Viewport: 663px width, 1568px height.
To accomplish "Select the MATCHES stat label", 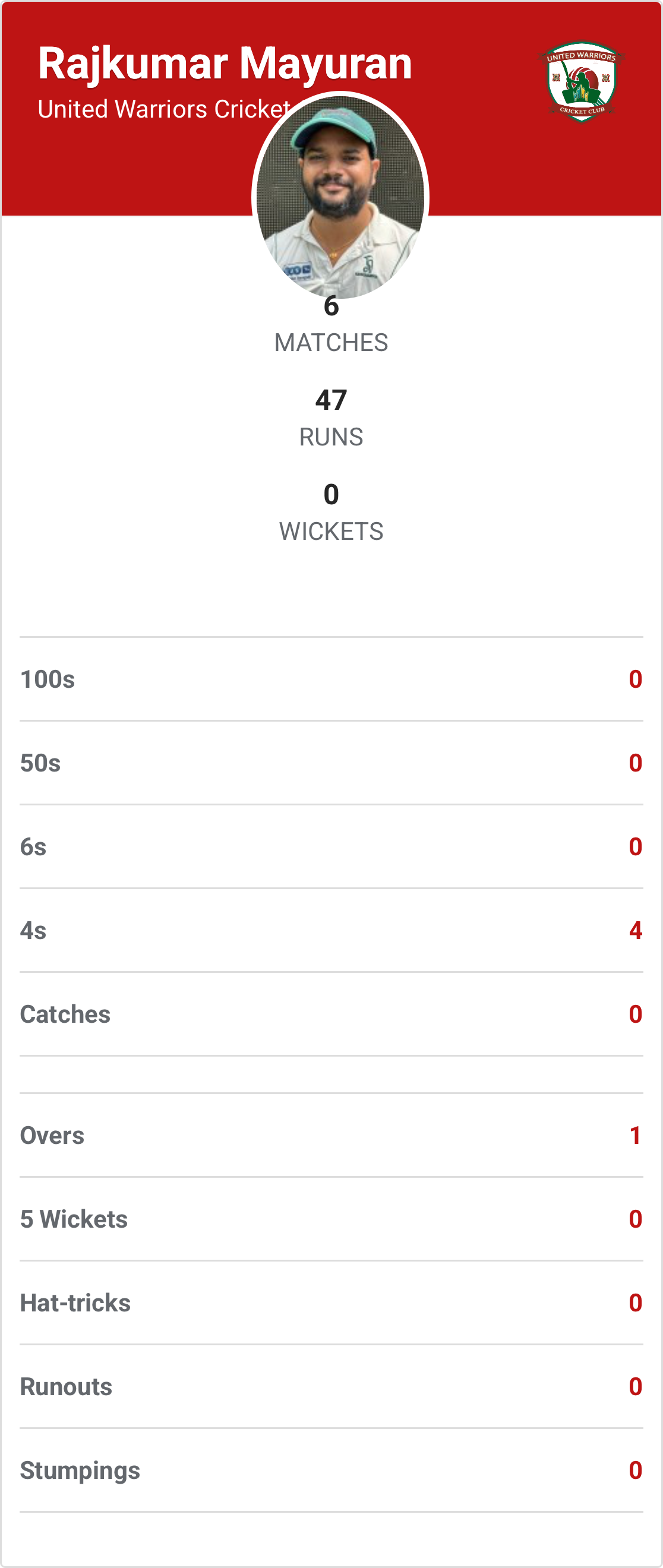I will click(x=331, y=343).
